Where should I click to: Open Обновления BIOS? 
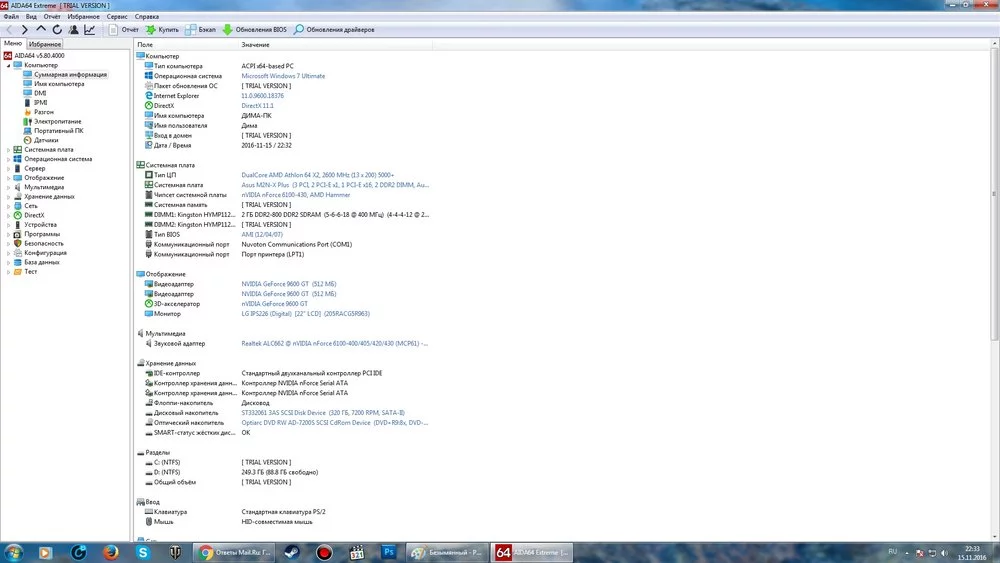click(254, 30)
